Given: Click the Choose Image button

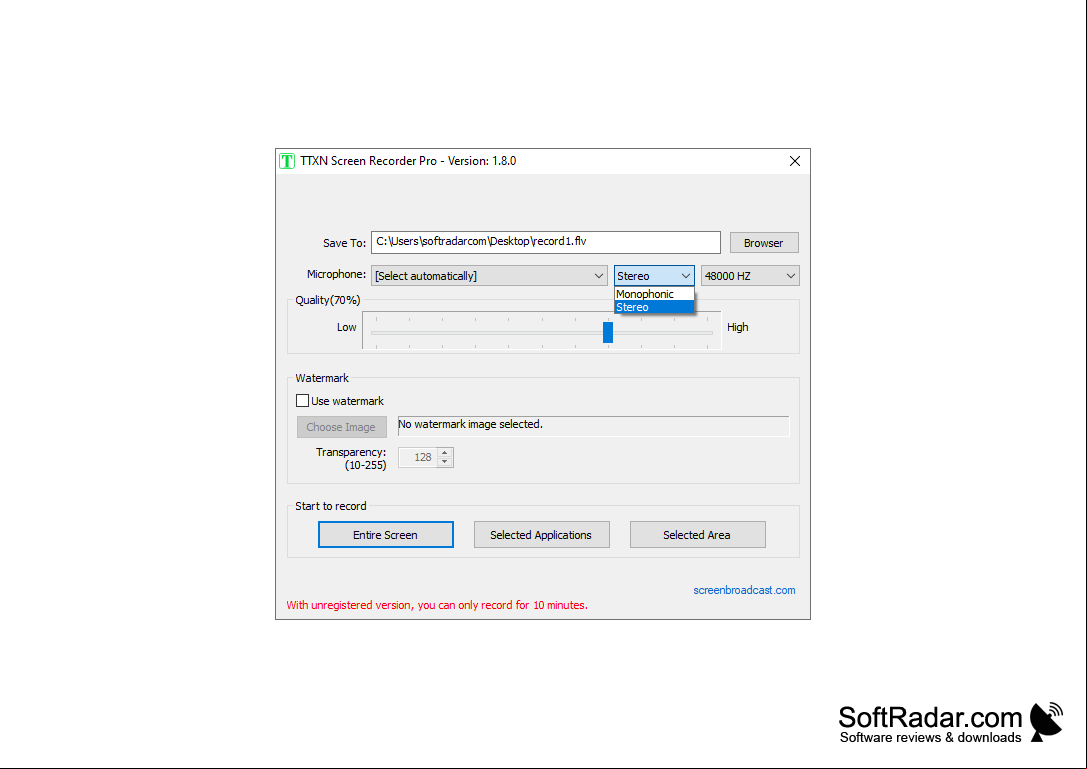Looking at the screenshot, I should [342, 427].
